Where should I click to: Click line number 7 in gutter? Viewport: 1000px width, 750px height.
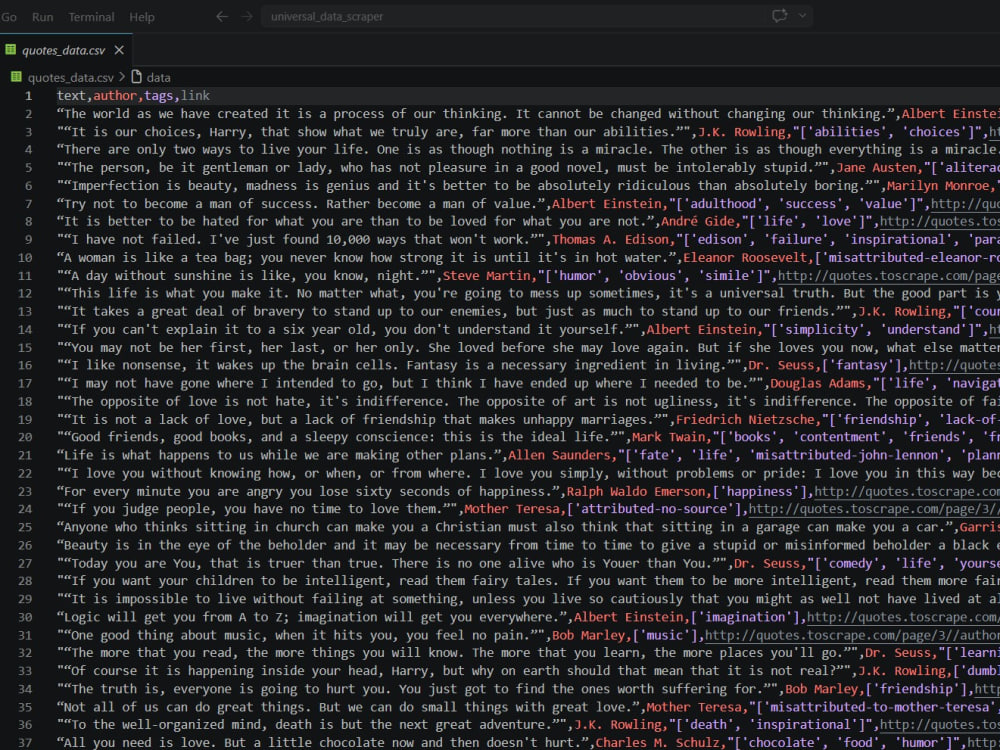click(x=28, y=203)
